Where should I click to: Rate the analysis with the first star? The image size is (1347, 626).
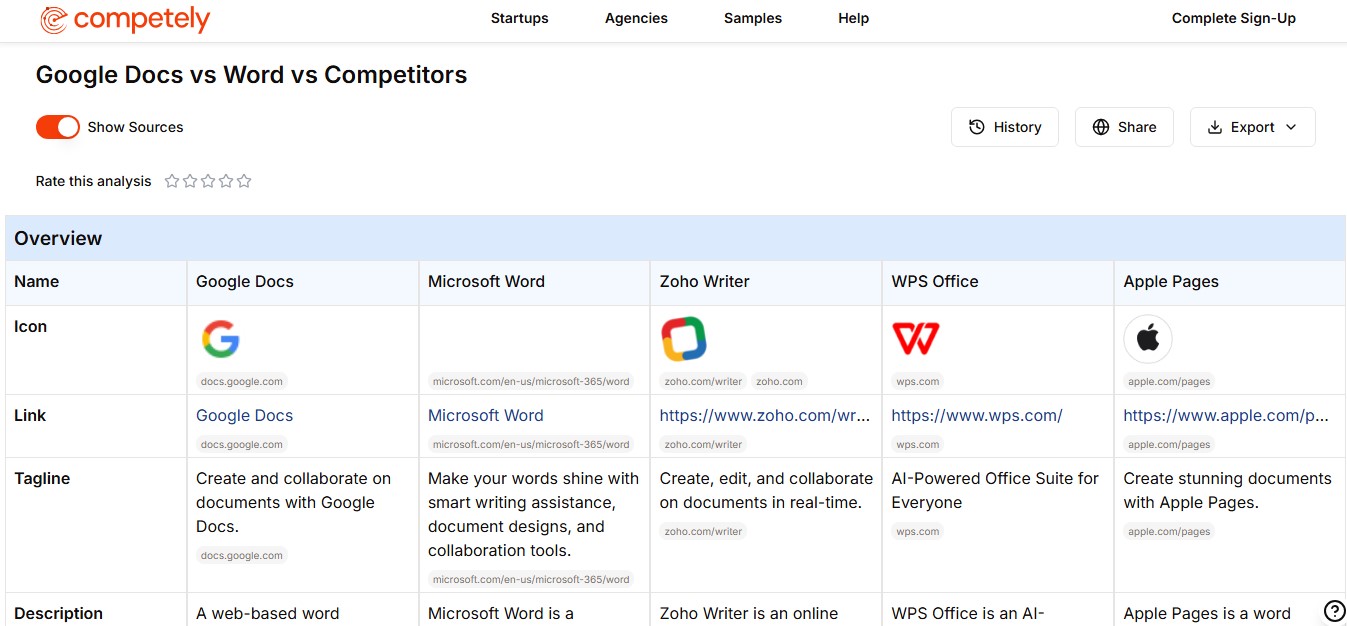[x=171, y=181]
